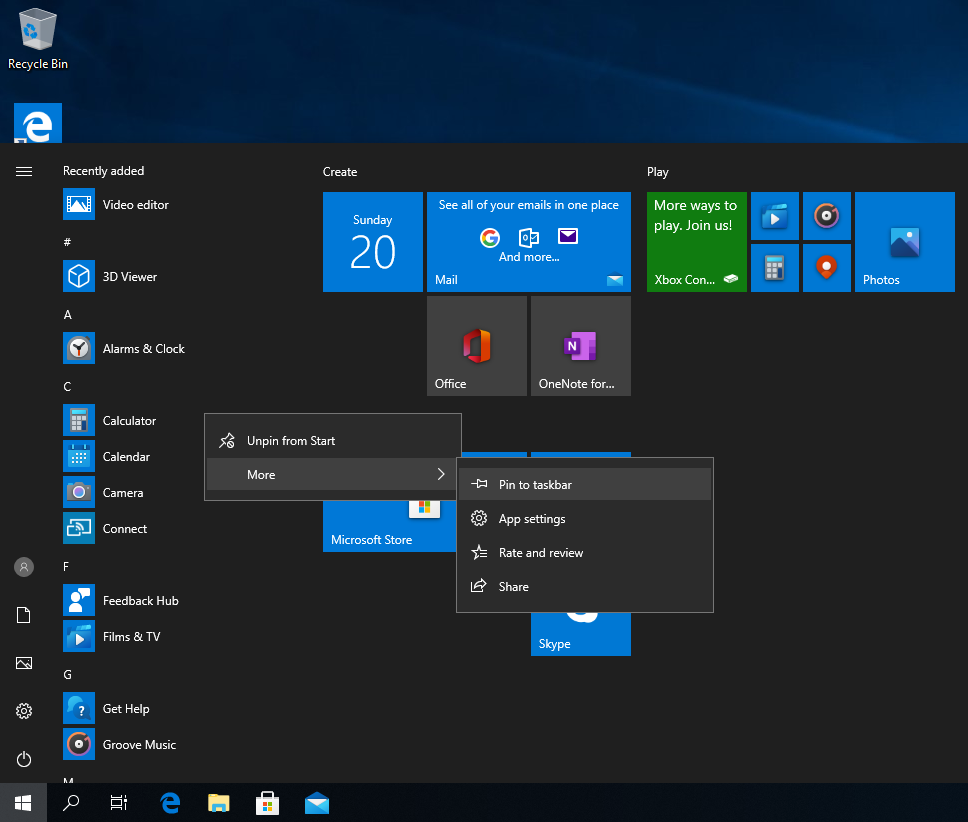The width and height of the screenshot is (968, 822).
Task: Click the 'A' letter header in app list
Action: (x=67, y=315)
